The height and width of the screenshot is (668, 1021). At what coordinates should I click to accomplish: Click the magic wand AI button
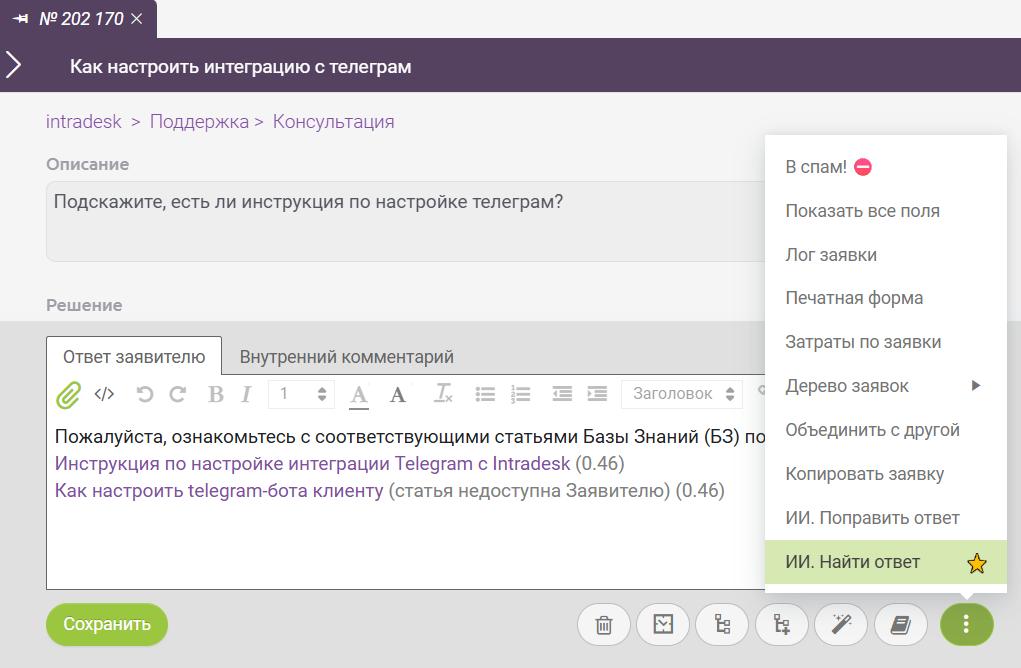841,625
